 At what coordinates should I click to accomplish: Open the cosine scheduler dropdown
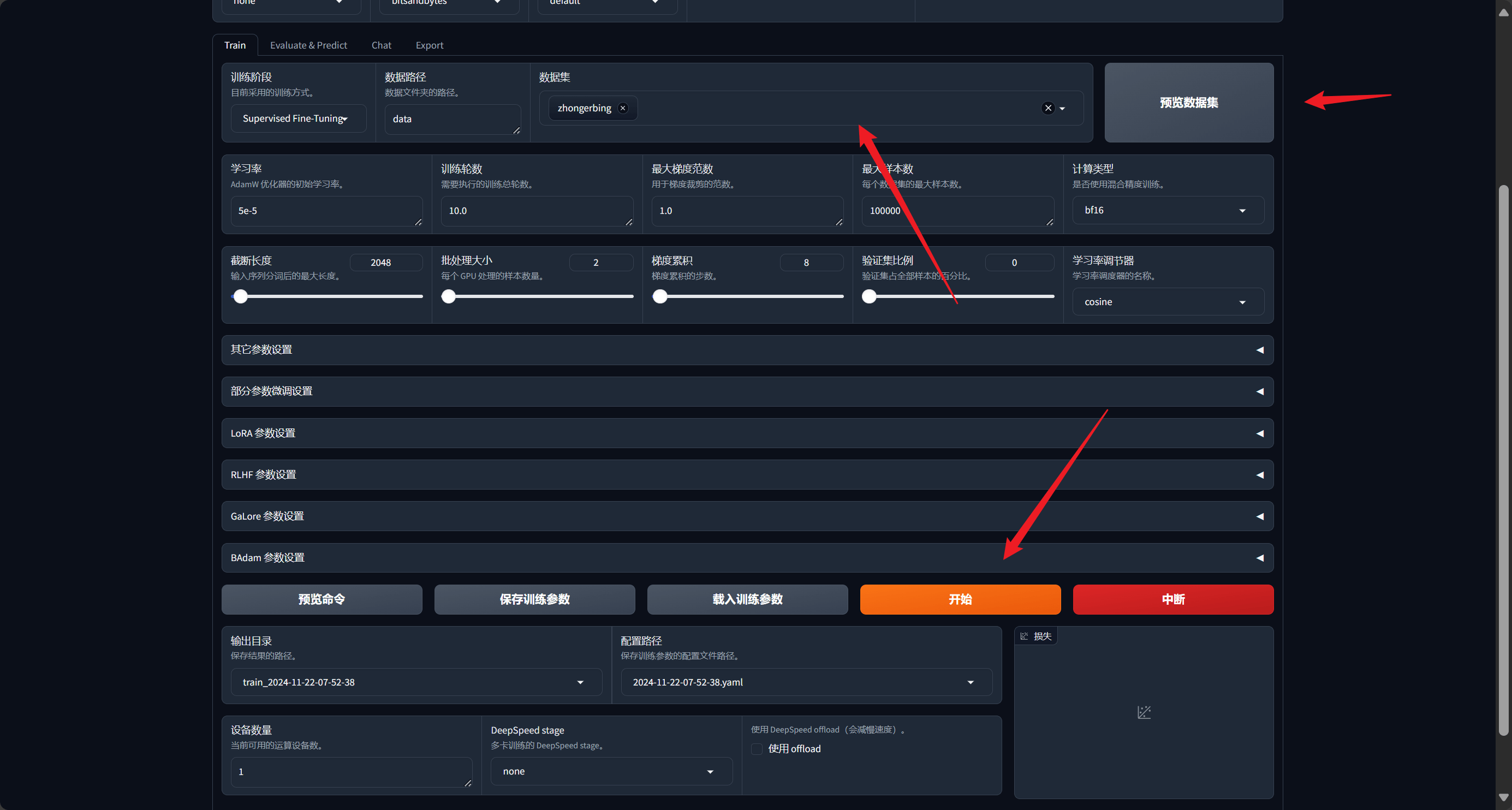pyautogui.click(x=1167, y=302)
